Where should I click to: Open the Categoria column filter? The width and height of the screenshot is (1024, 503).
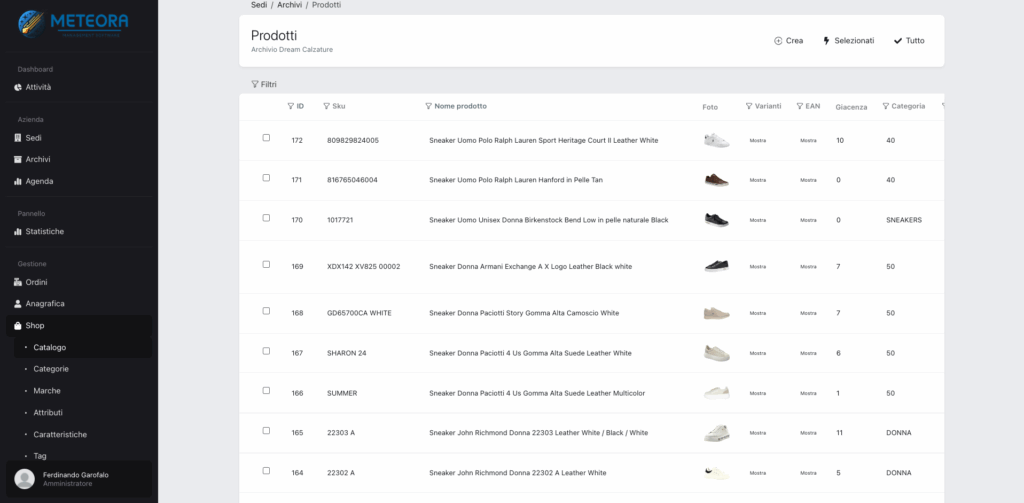pyautogui.click(x=903, y=106)
